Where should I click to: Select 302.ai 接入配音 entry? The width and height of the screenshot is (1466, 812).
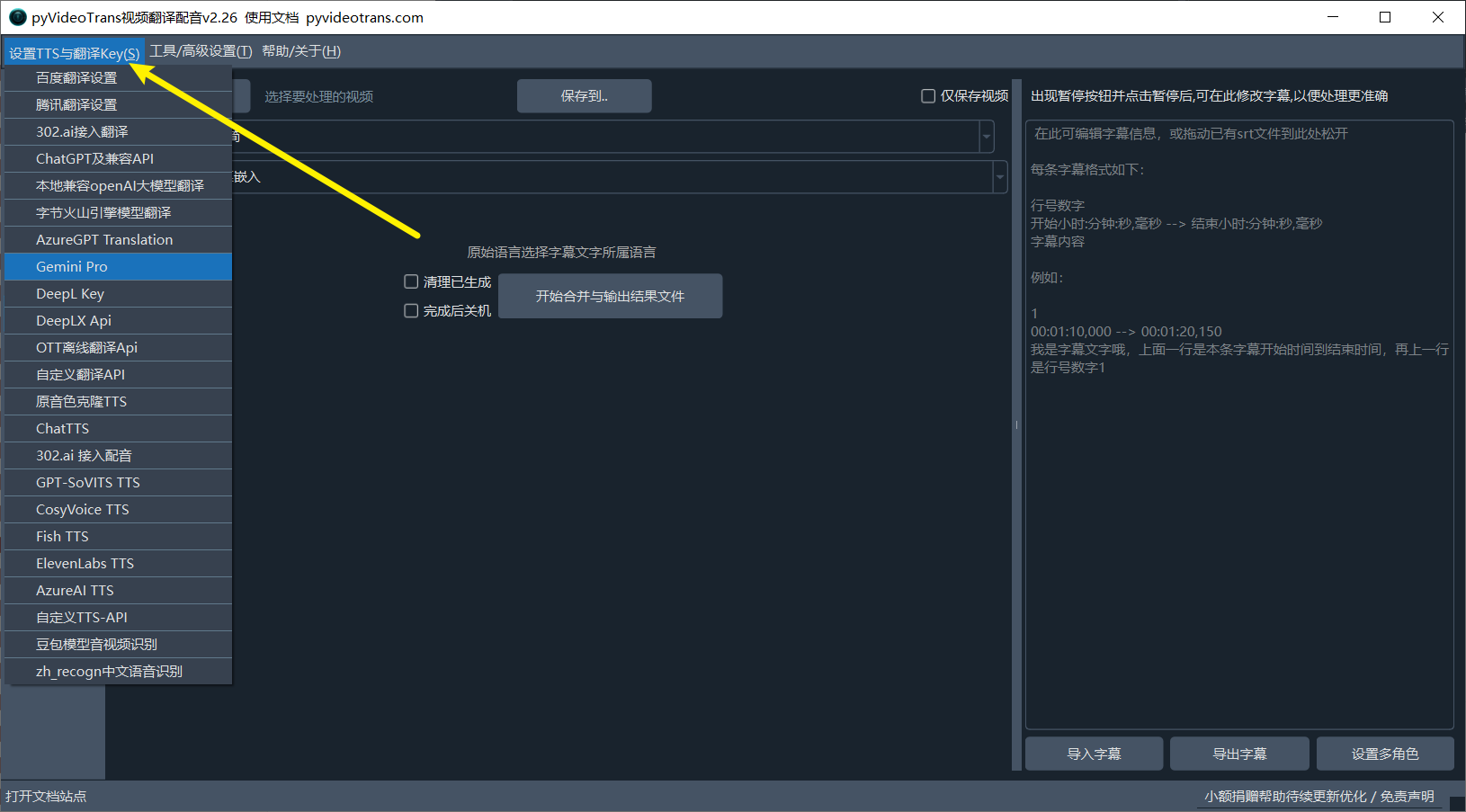(118, 456)
